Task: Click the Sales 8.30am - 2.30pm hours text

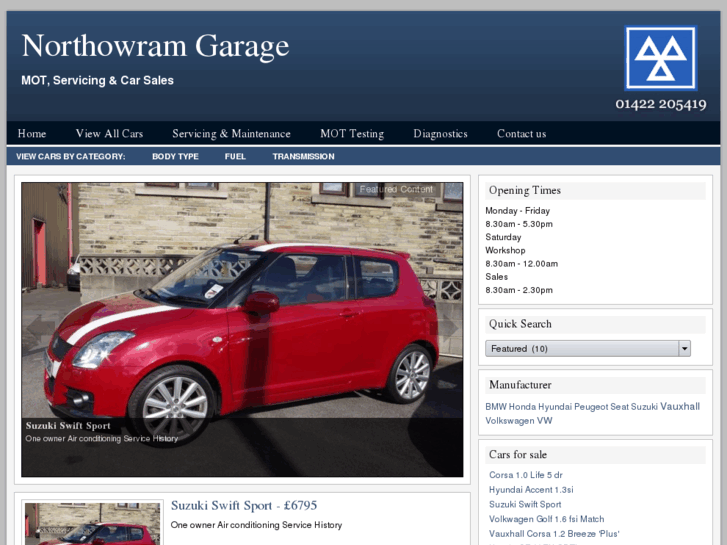Action: point(519,283)
